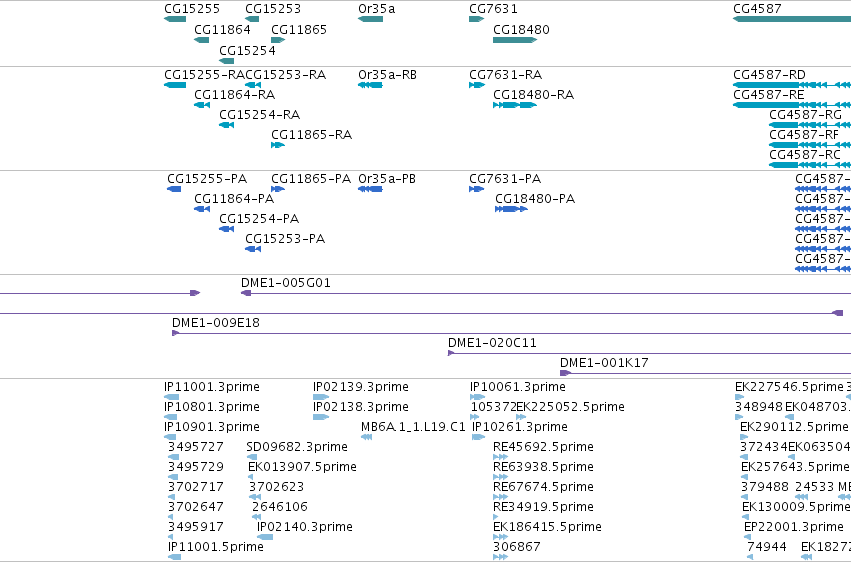Open the MB6A.1_1.L19.C1 EST label

click(x=413, y=427)
